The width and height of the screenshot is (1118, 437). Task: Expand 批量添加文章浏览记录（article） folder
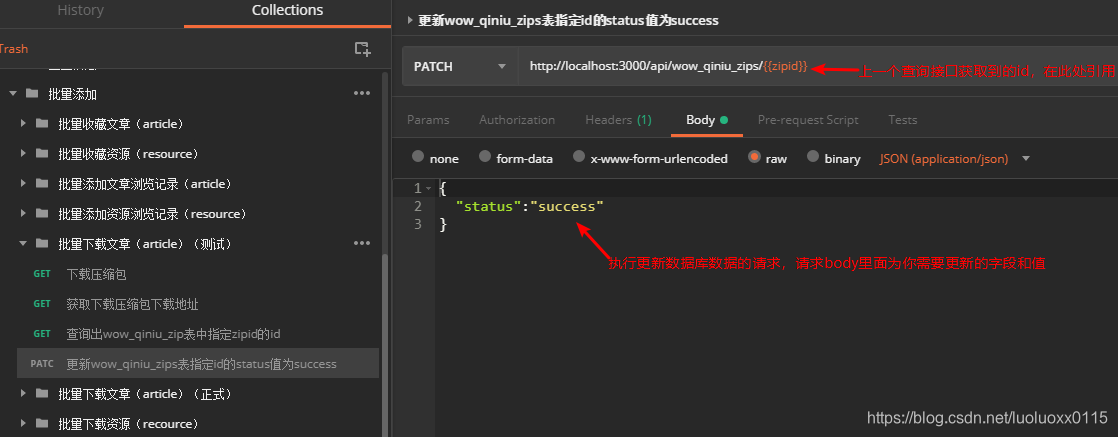pyautogui.click(x=24, y=183)
